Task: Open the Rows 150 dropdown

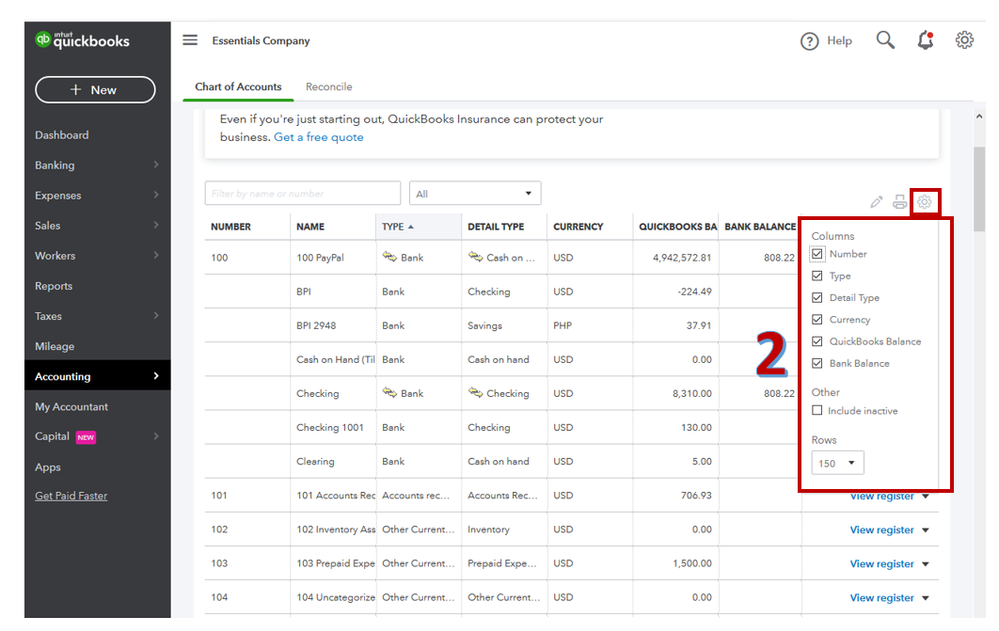Action: 837,463
